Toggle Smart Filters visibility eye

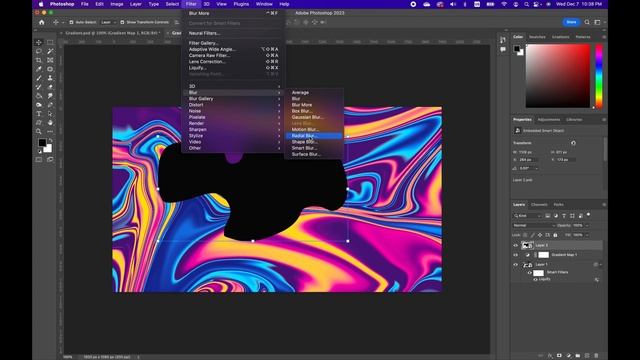529,273
